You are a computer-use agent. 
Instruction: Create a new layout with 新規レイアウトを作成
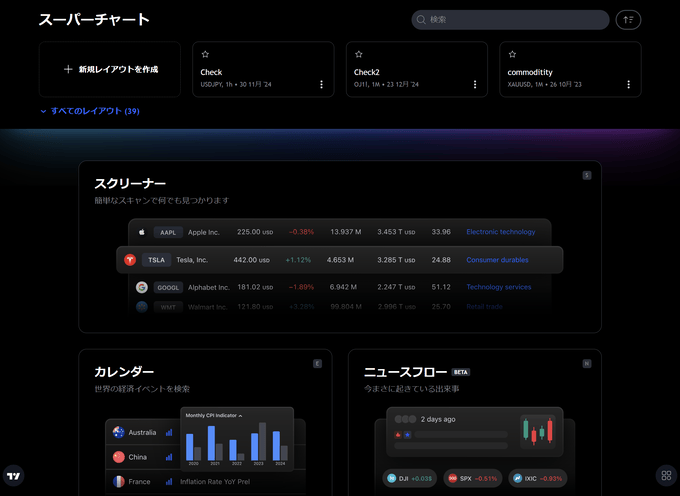click(110, 69)
